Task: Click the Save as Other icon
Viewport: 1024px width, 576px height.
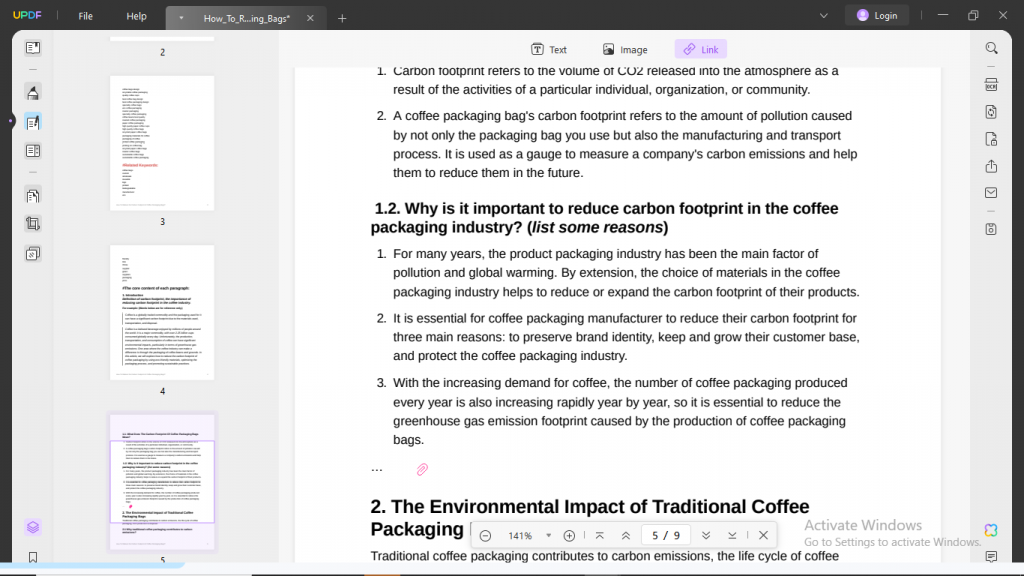Action: click(x=991, y=229)
